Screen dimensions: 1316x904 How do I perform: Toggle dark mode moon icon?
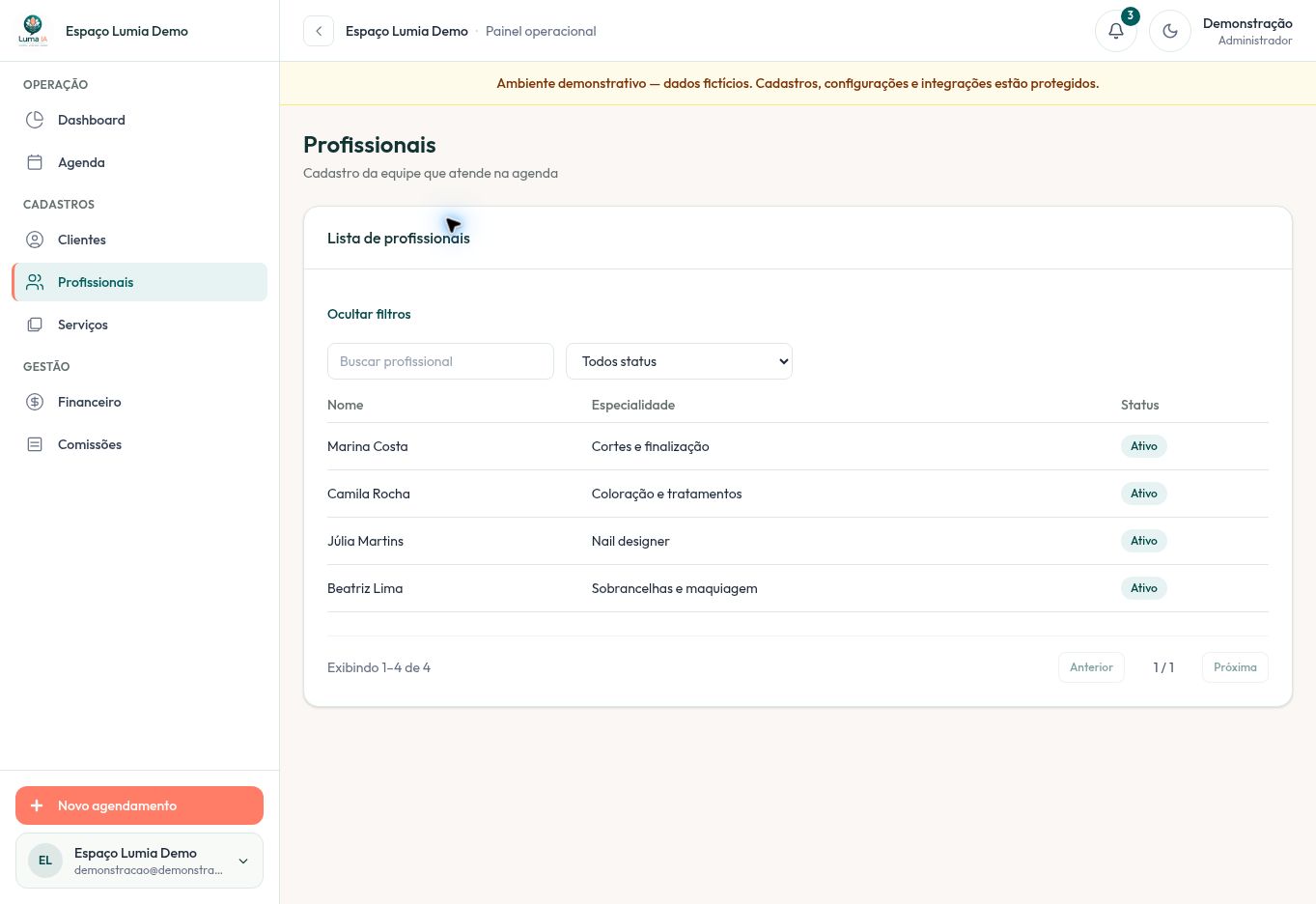[x=1170, y=31]
